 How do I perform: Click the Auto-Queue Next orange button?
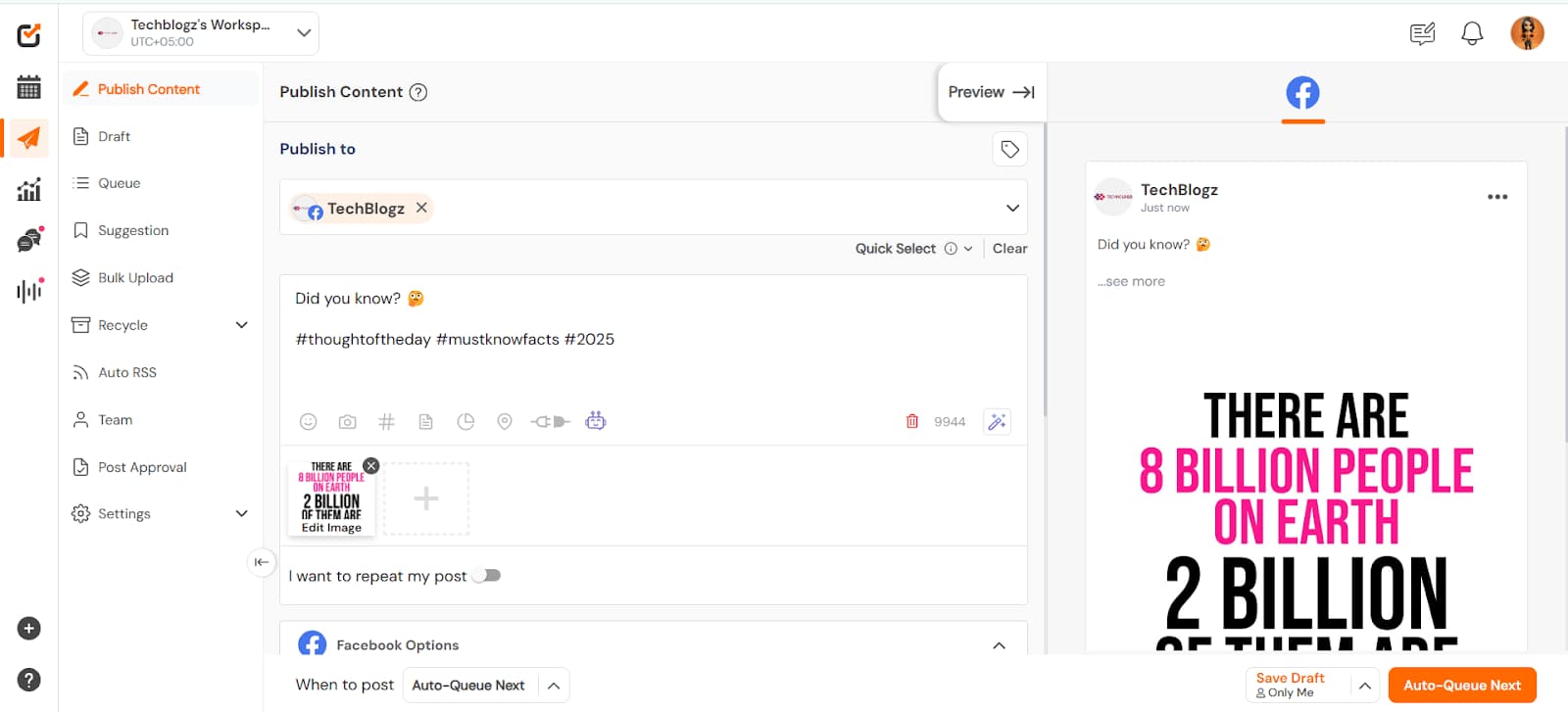click(x=1461, y=686)
